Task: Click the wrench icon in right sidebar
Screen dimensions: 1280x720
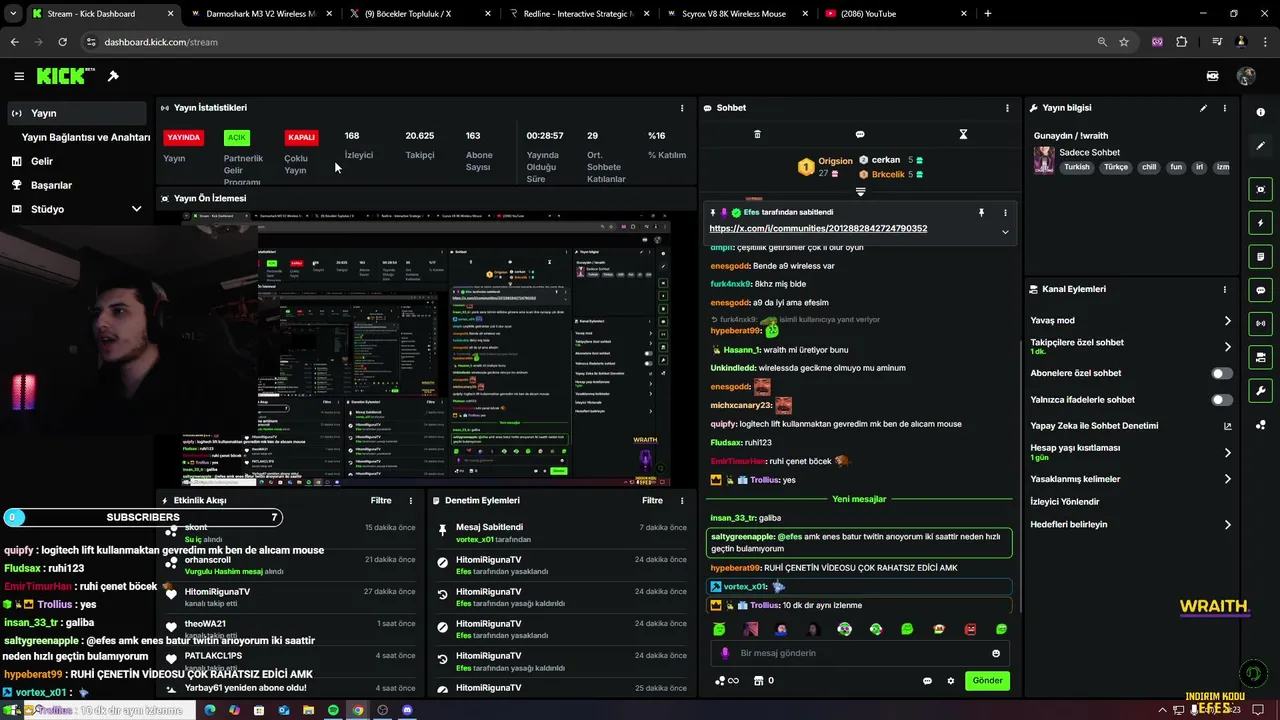Action: (1261, 391)
